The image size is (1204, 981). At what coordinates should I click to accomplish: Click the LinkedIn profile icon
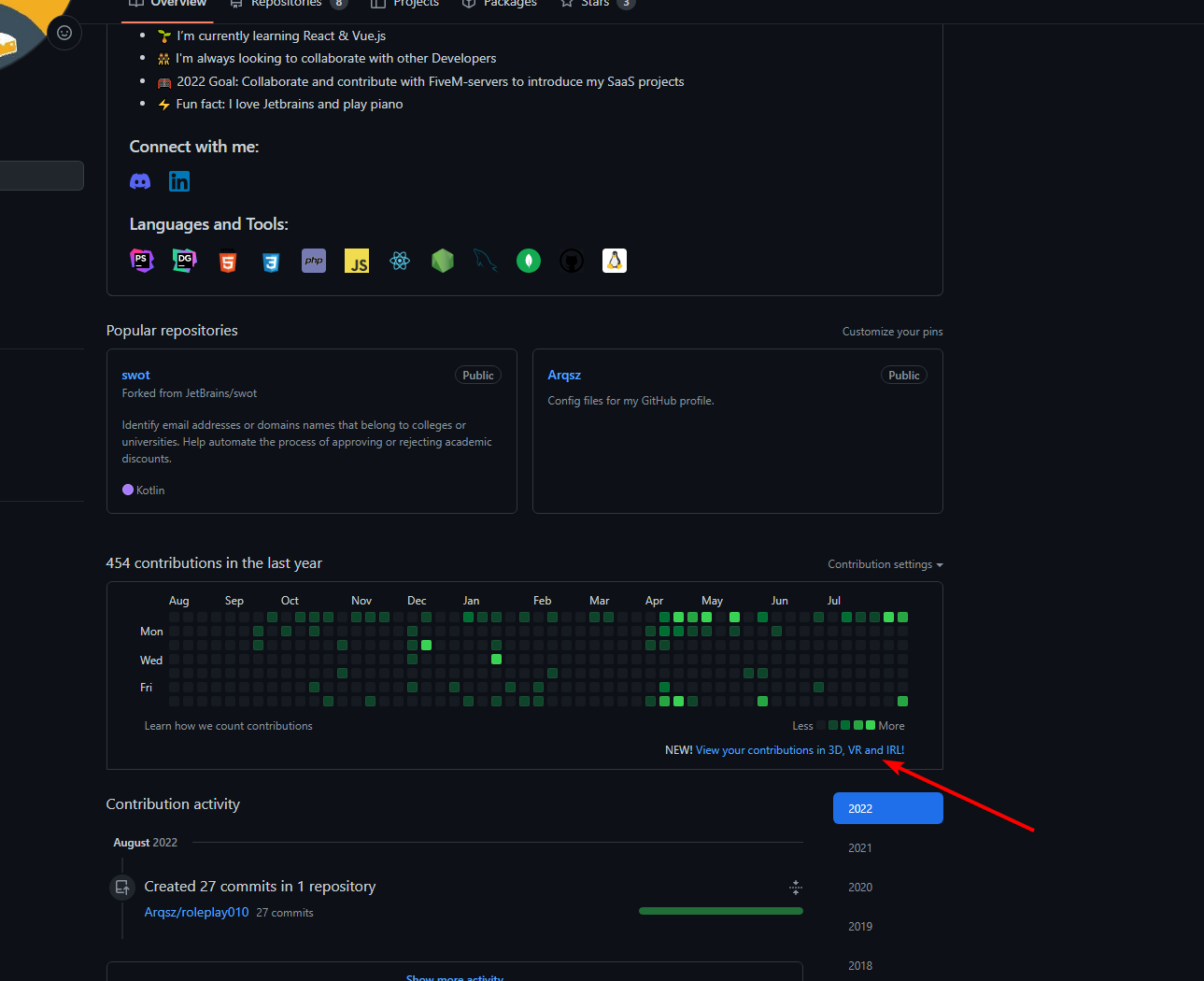pyautogui.click(x=179, y=181)
